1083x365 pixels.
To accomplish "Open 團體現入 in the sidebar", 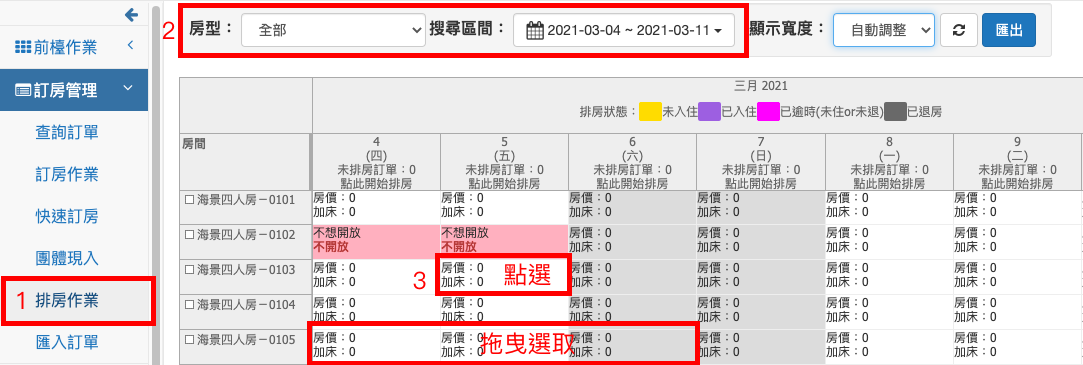I will coord(67,259).
